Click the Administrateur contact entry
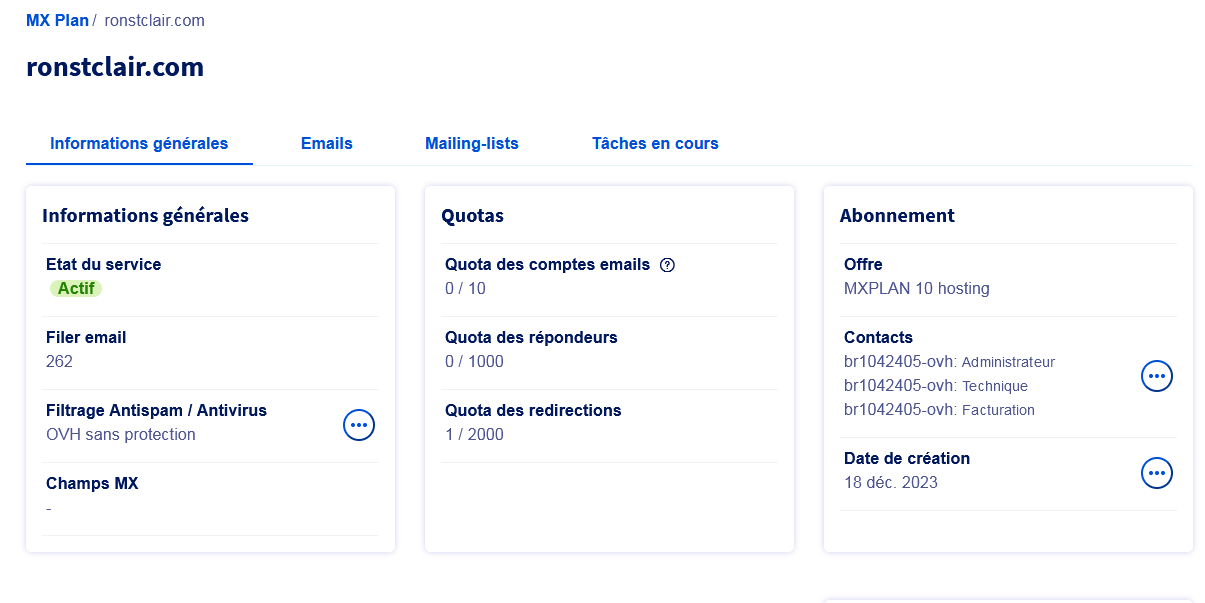 (x=949, y=362)
